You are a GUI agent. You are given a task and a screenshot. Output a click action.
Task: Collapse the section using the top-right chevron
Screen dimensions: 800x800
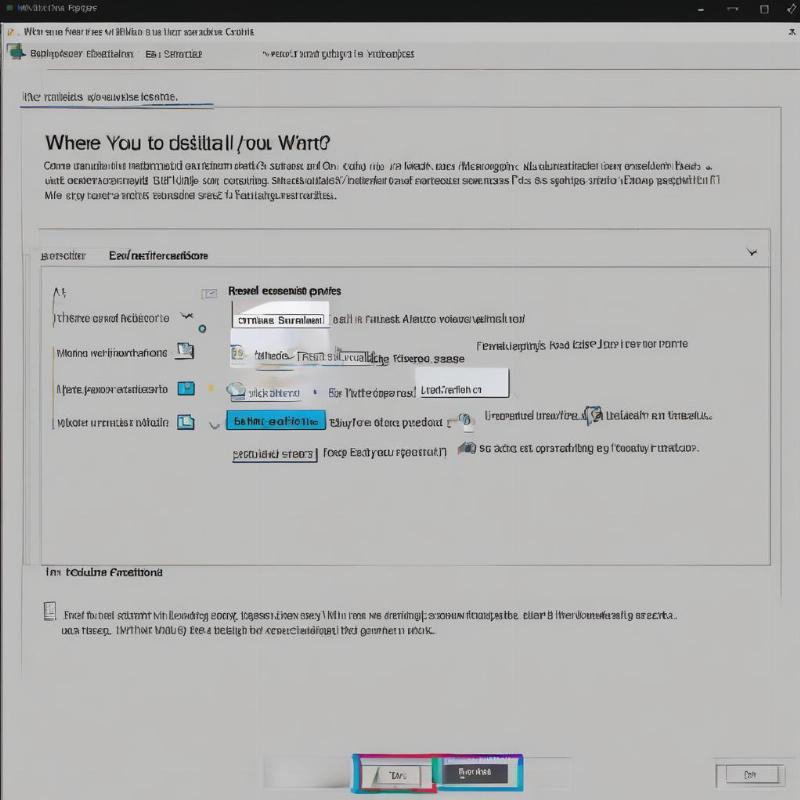click(x=751, y=253)
